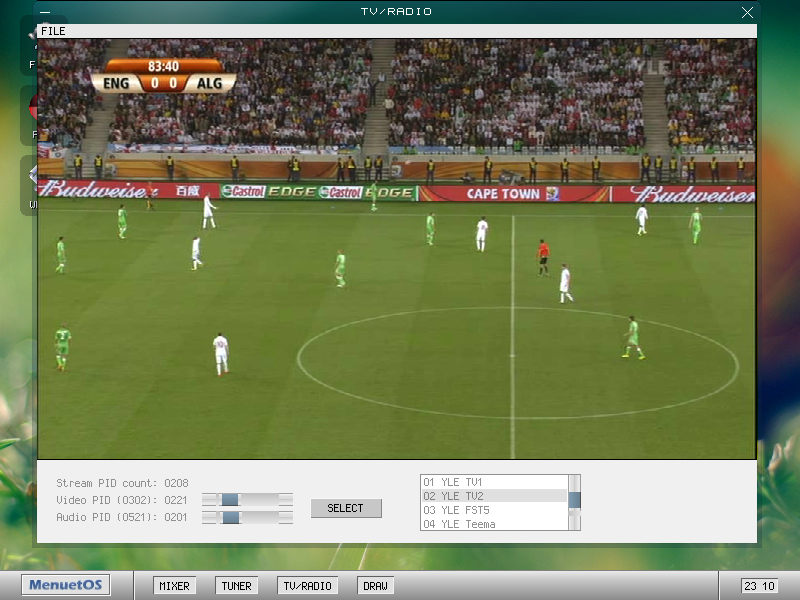Click the Audio PID (0521) label
Screen dimensions: 800x600
tap(107, 517)
